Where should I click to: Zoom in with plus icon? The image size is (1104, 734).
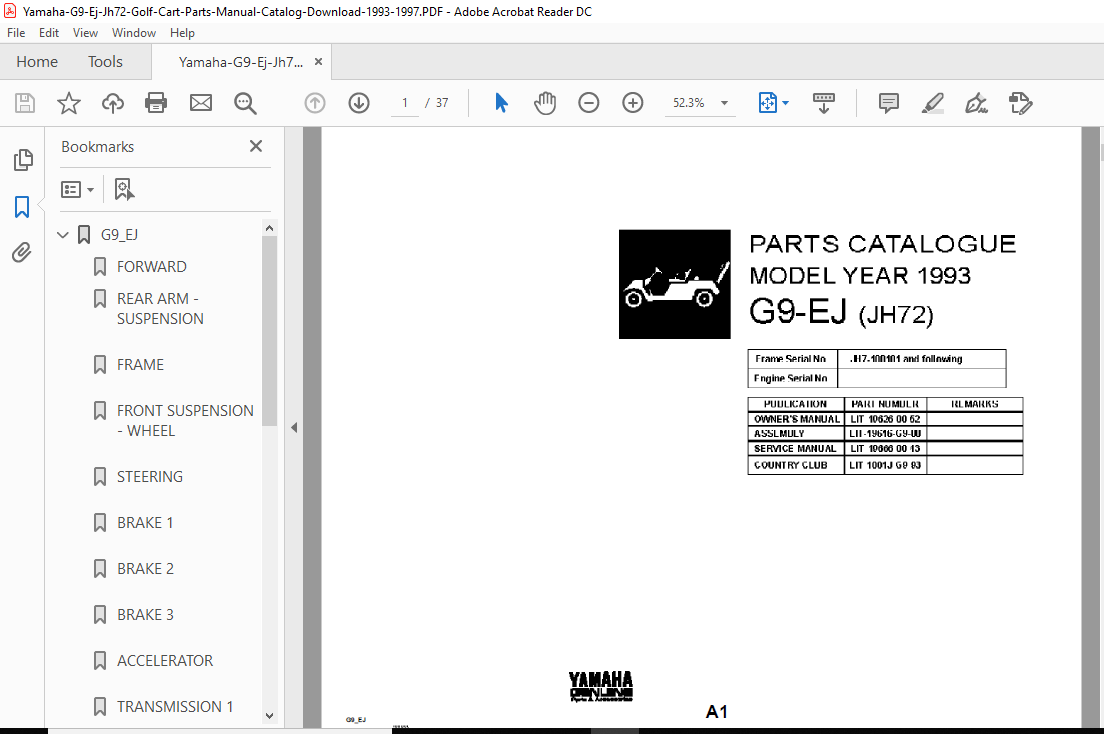633,104
